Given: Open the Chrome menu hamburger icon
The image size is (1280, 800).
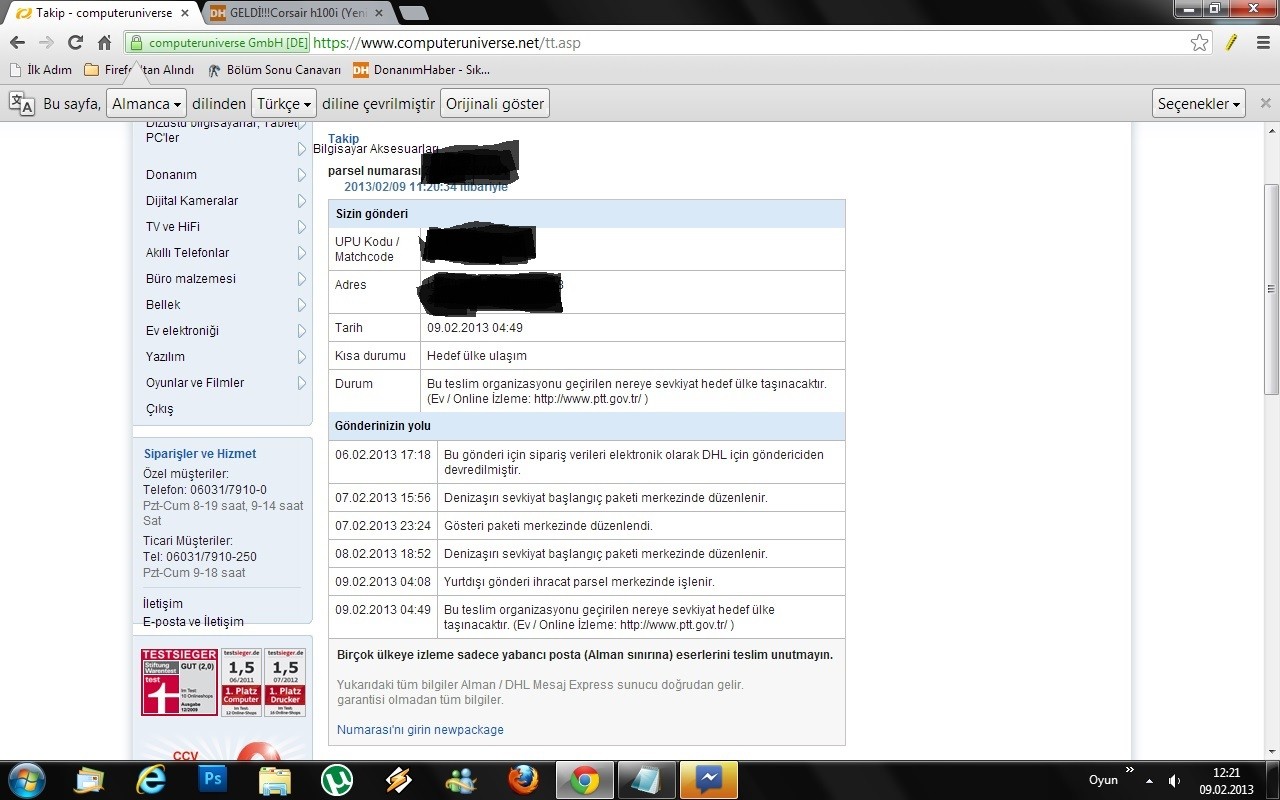Looking at the screenshot, I should (x=1262, y=43).
